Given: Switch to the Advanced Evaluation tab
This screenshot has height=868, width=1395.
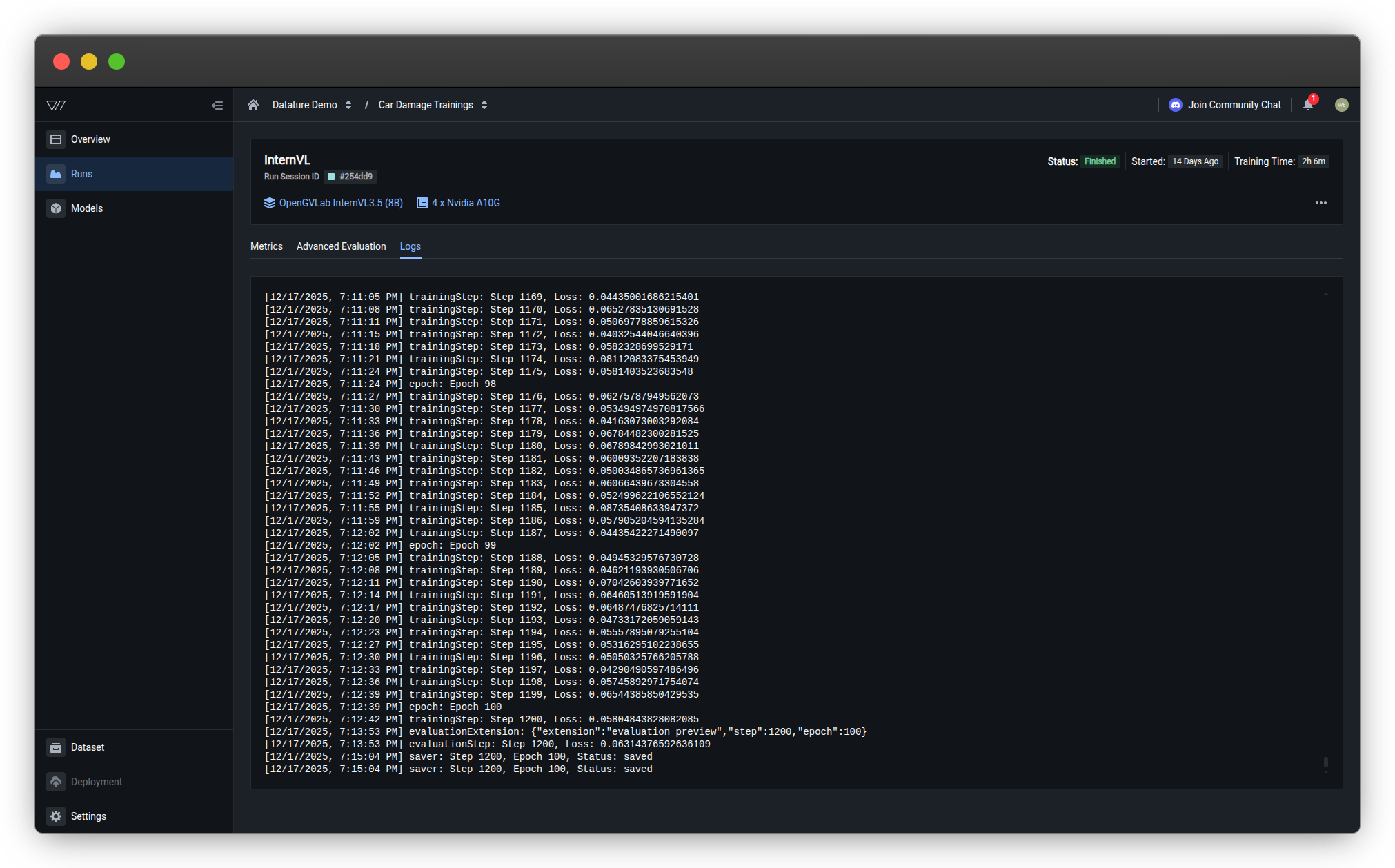Looking at the screenshot, I should [x=341, y=246].
